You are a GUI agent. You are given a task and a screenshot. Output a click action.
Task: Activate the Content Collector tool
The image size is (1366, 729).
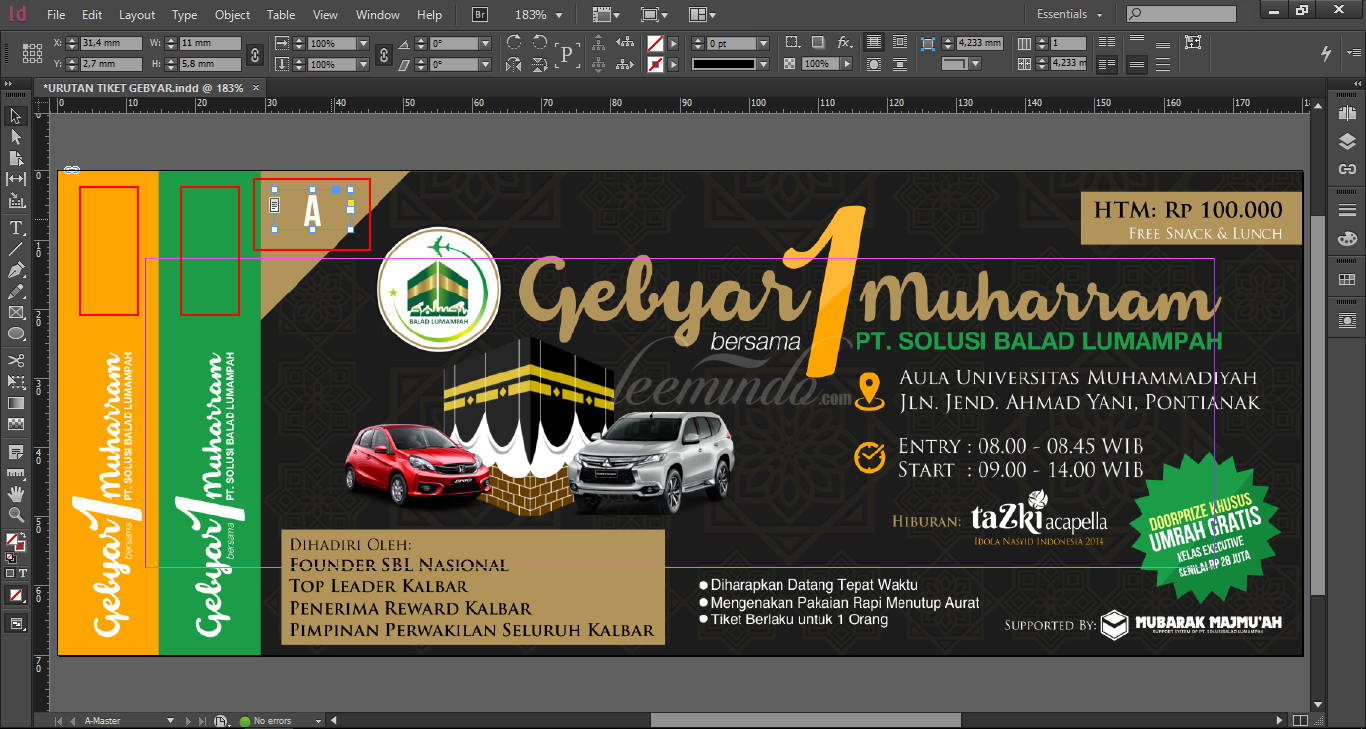[x=16, y=200]
